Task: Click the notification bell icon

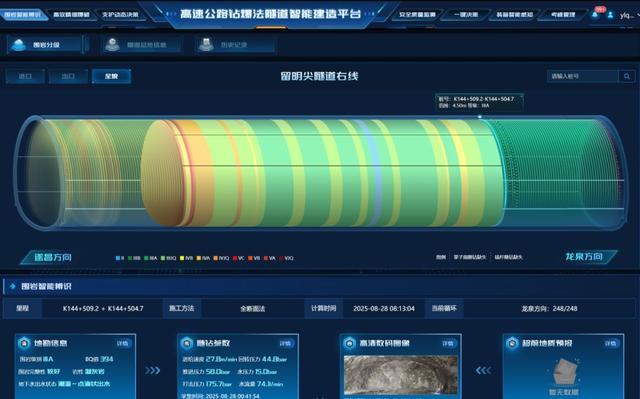Action: (595, 15)
